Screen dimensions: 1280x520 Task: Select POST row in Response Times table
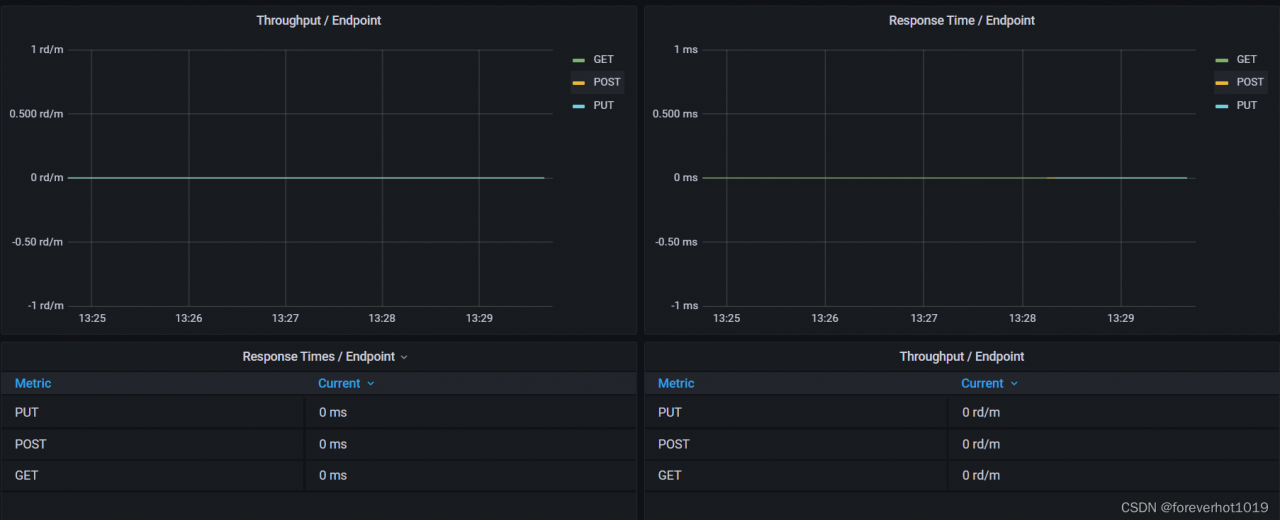pos(318,444)
